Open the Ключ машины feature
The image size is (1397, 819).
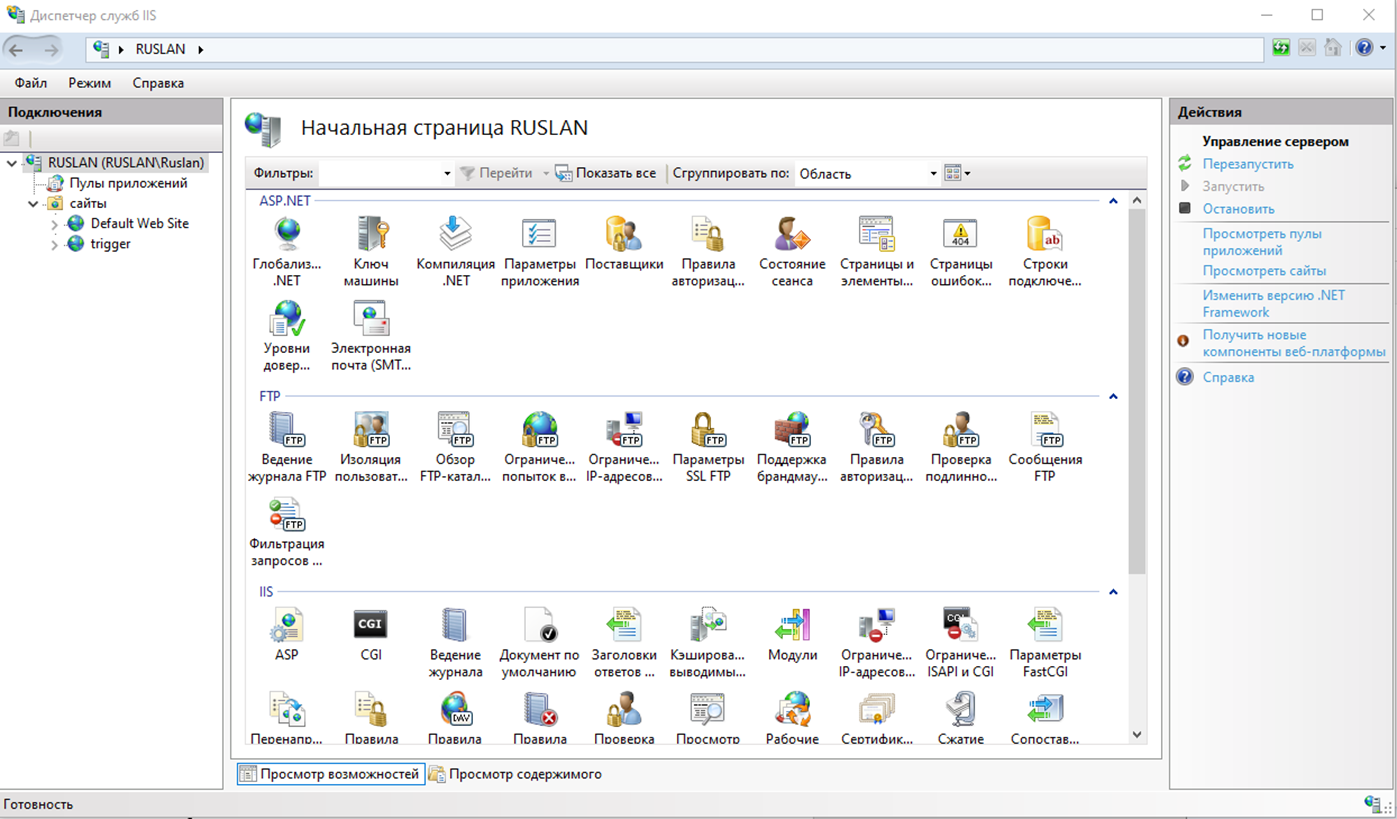point(371,236)
